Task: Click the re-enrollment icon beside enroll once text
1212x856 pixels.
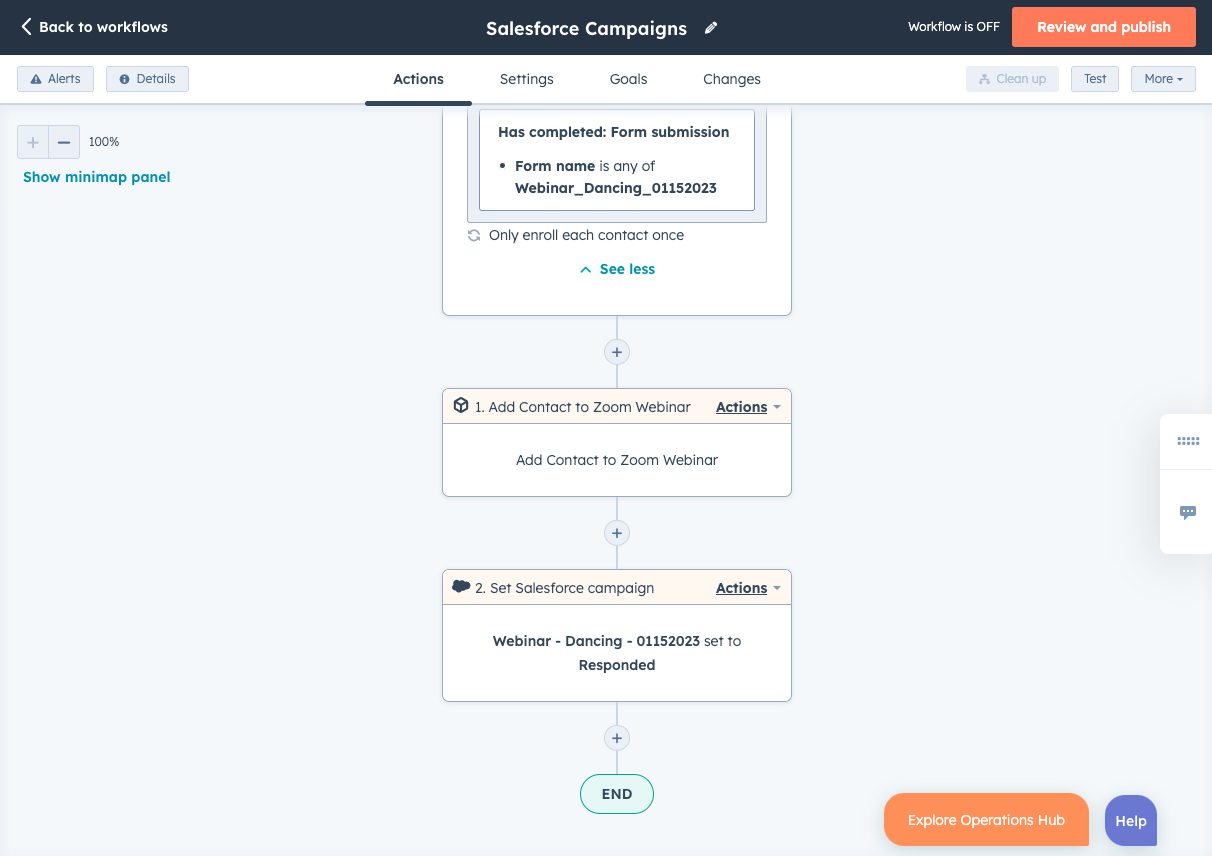Action: (x=473, y=235)
